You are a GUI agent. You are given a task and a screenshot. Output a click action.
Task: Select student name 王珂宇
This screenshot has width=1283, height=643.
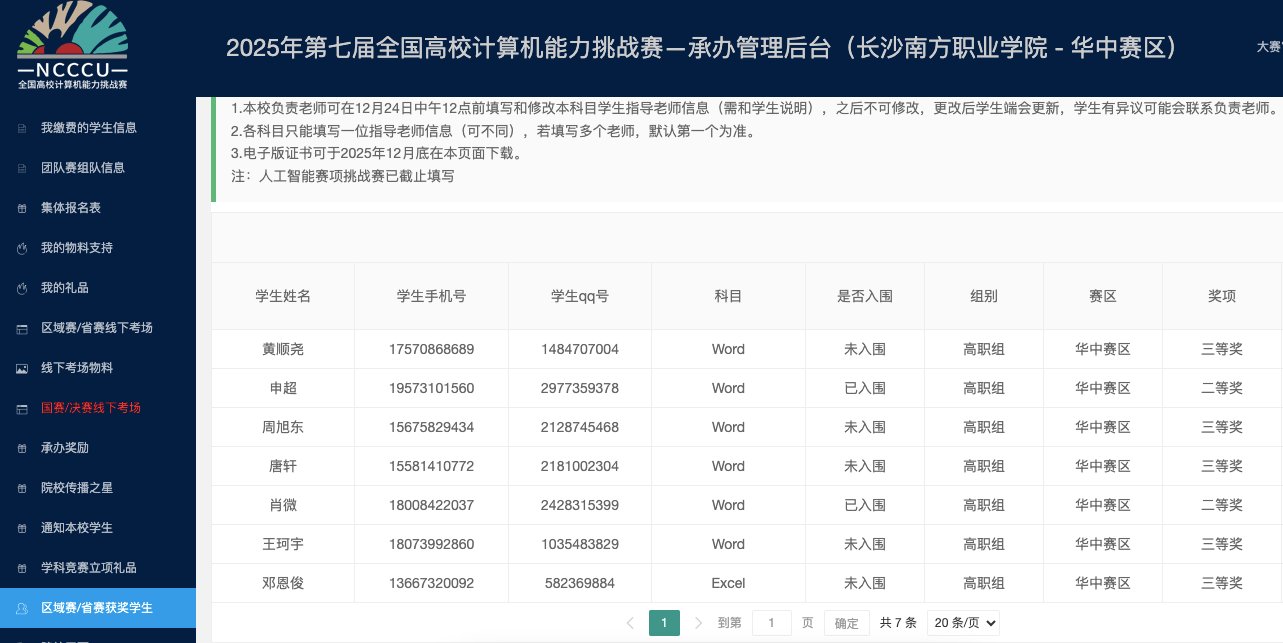(x=283, y=544)
